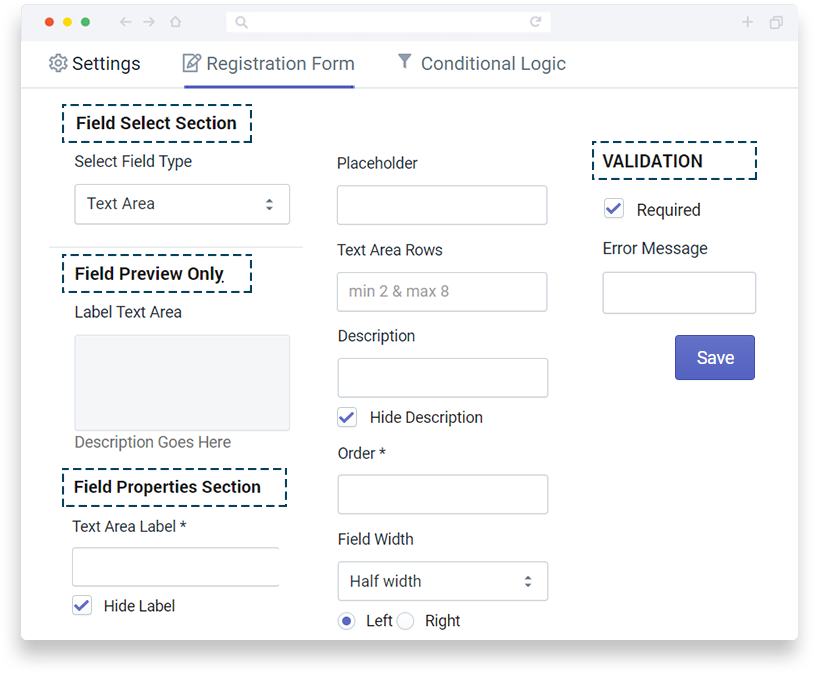Click the browser forward arrow icon

point(149,22)
